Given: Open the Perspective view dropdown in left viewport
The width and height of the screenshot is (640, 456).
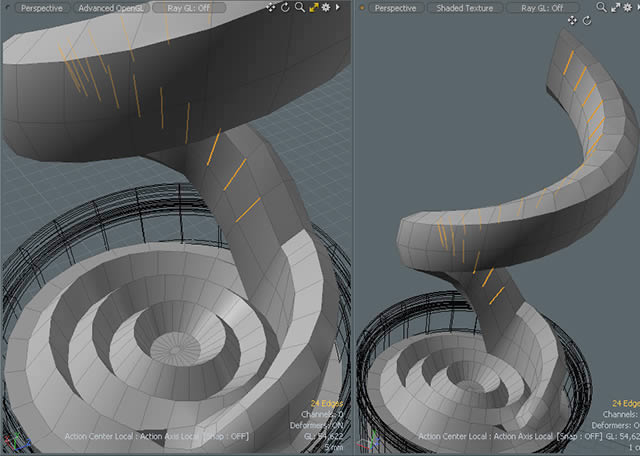Looking at the screenshot, I should [40, 7].
